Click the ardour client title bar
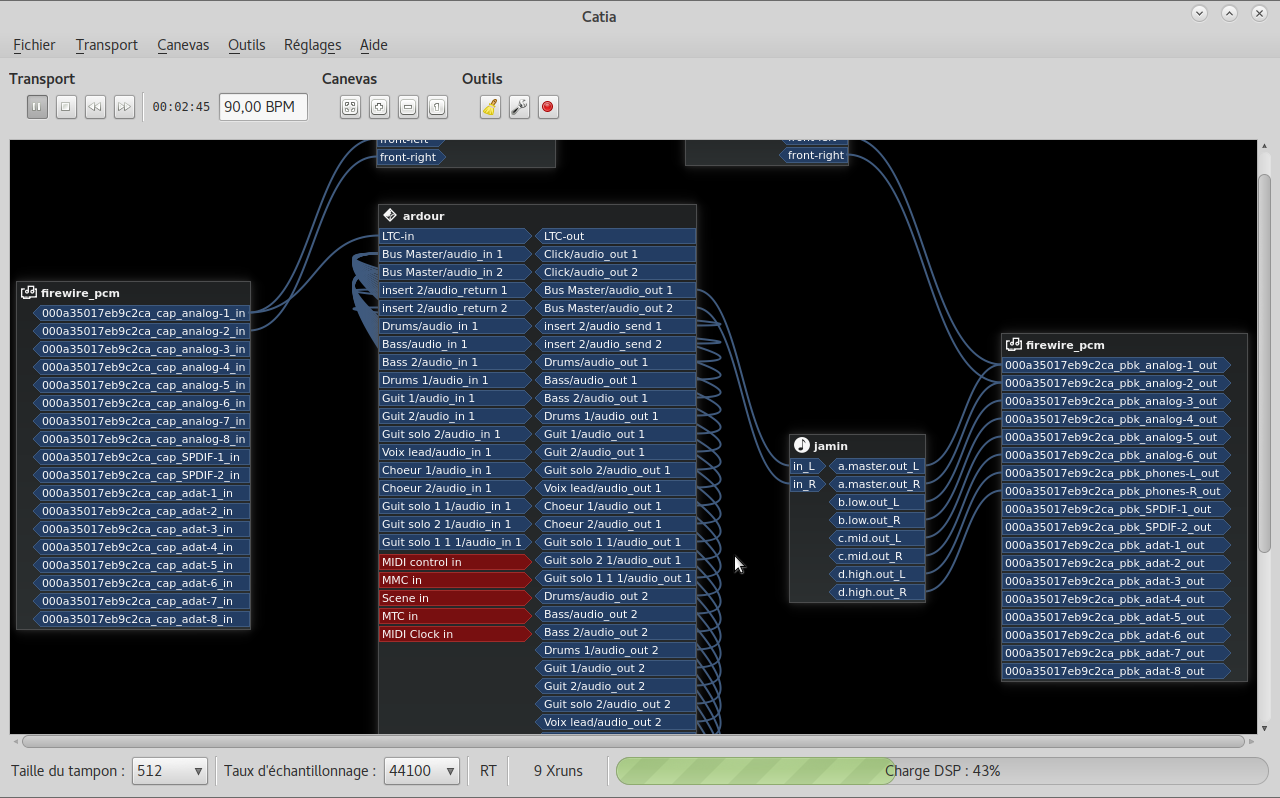 coord(537,215)
